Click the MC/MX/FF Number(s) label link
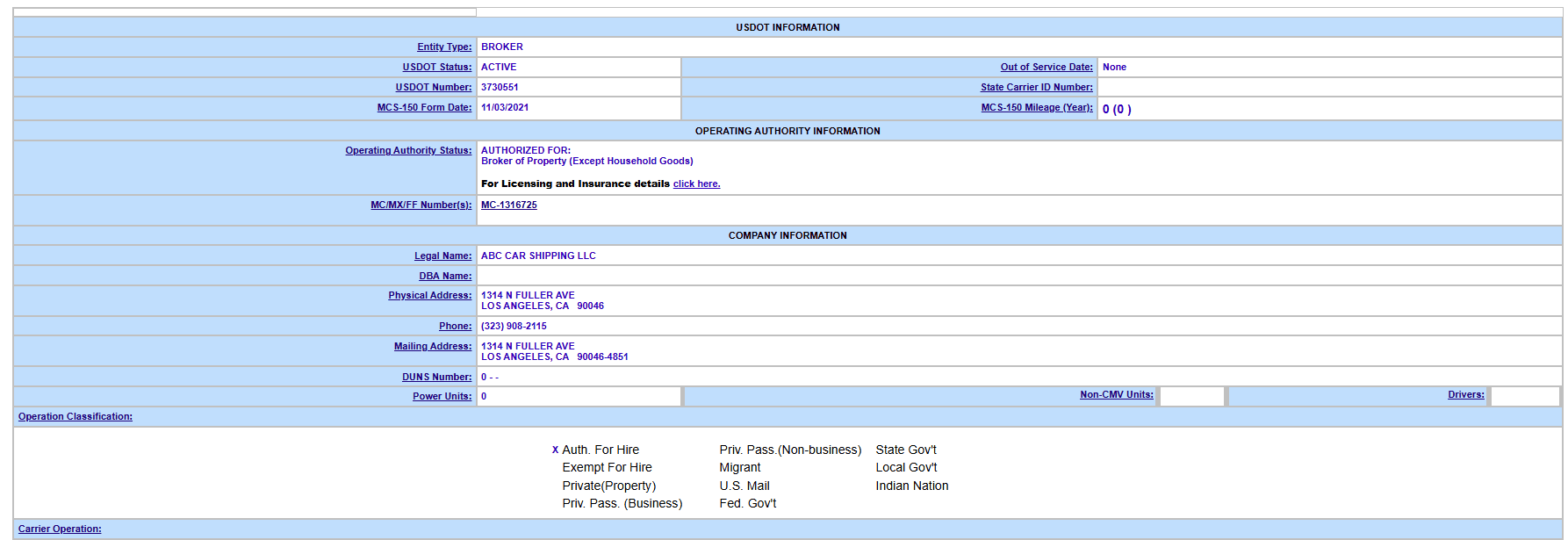Screen dimensions: 1568x540 tap(421, 205)
